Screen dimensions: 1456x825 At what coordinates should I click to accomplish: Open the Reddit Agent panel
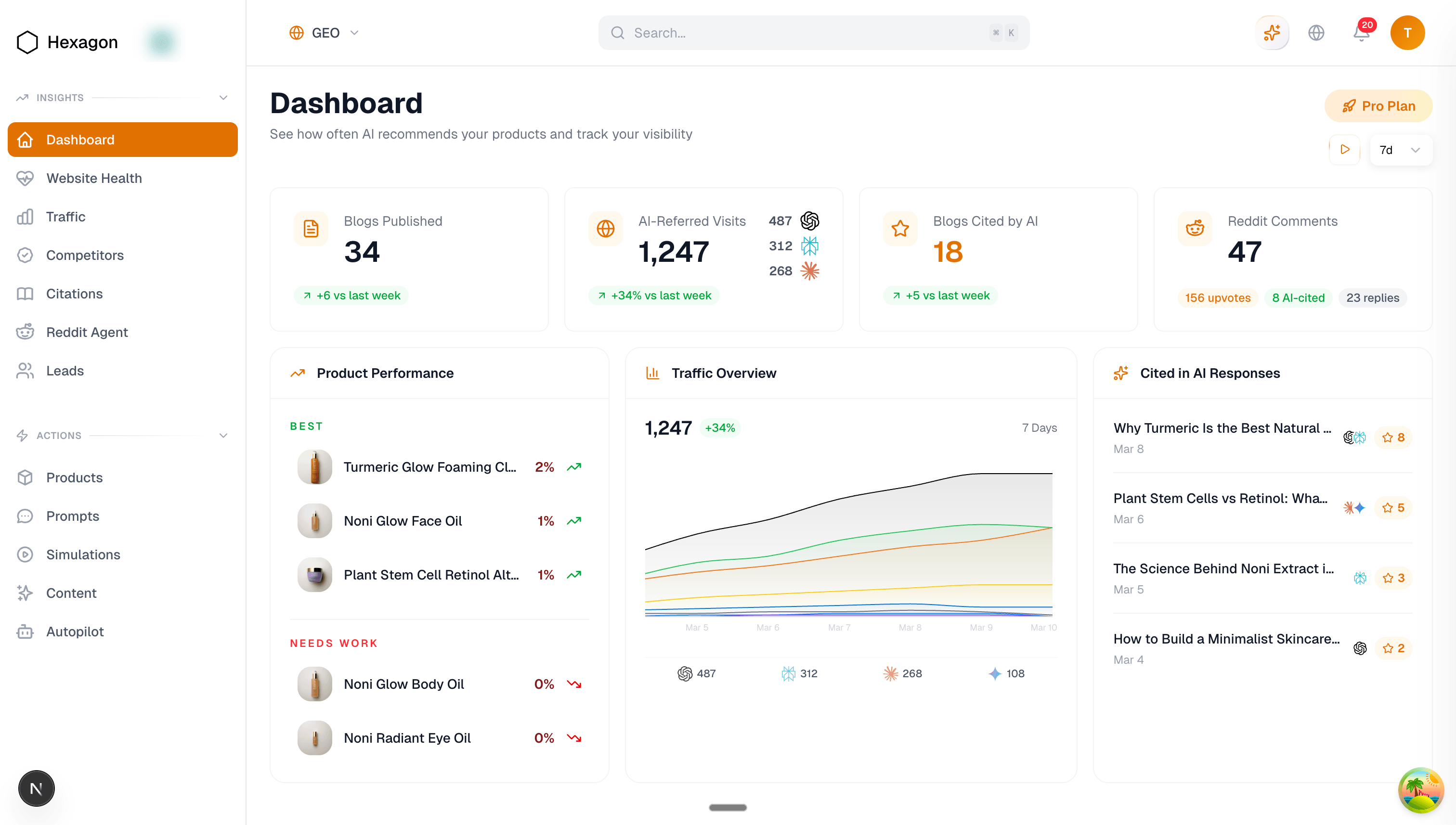(87, 332)
